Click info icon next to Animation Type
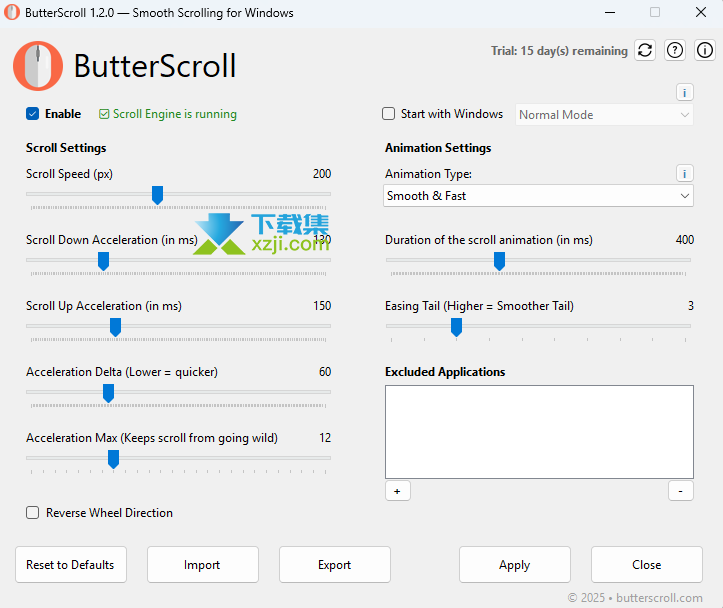Image resolution: width=723 pixels, height=608 pixels. point(685,174)
